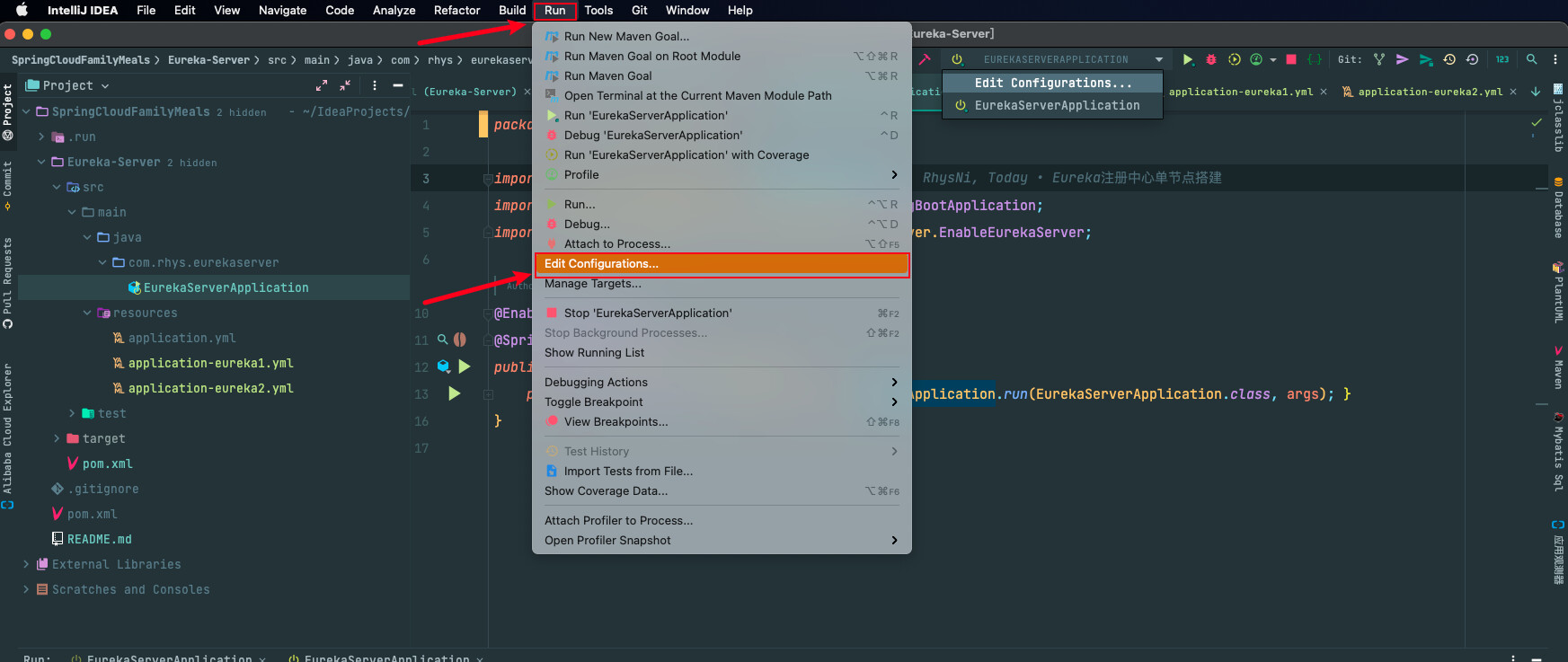
Task: Expand External Libraries node
Action: (26, 564)
